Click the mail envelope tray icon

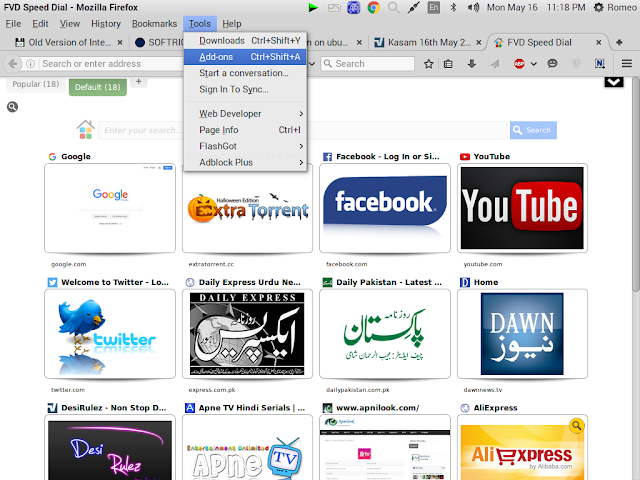click(x=334, y=7)
